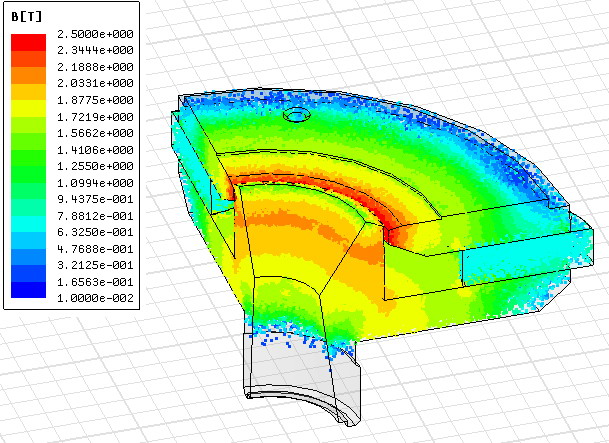Click the 7.8812e-001 legend value

coord(96,215)
